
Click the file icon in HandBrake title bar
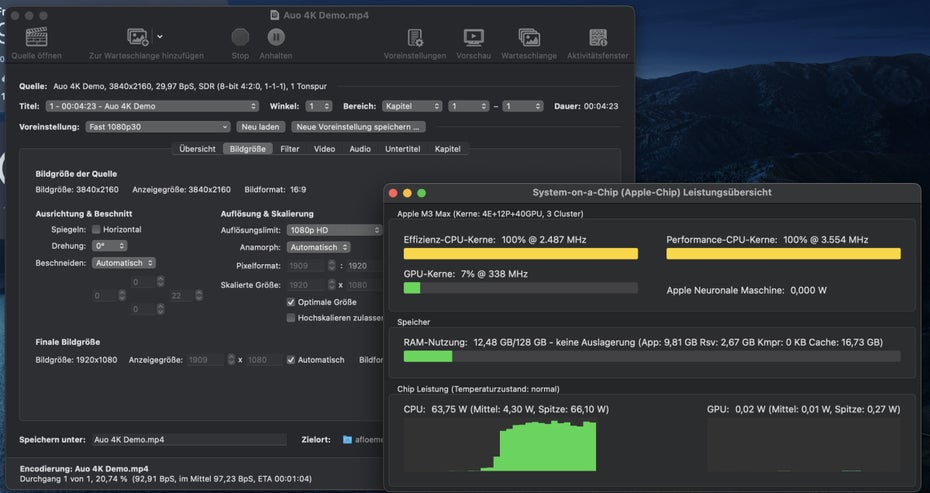click(x=274, y=15)
